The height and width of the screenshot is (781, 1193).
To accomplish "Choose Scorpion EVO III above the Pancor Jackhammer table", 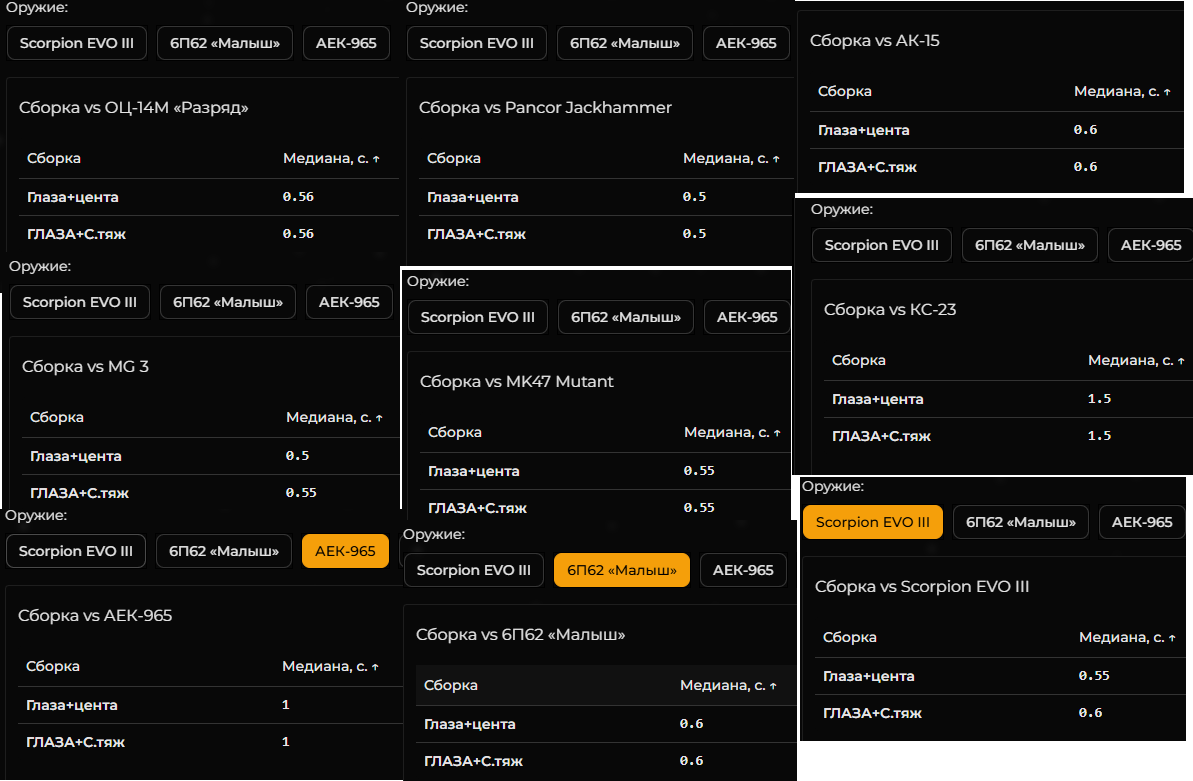I will [477, 43].
